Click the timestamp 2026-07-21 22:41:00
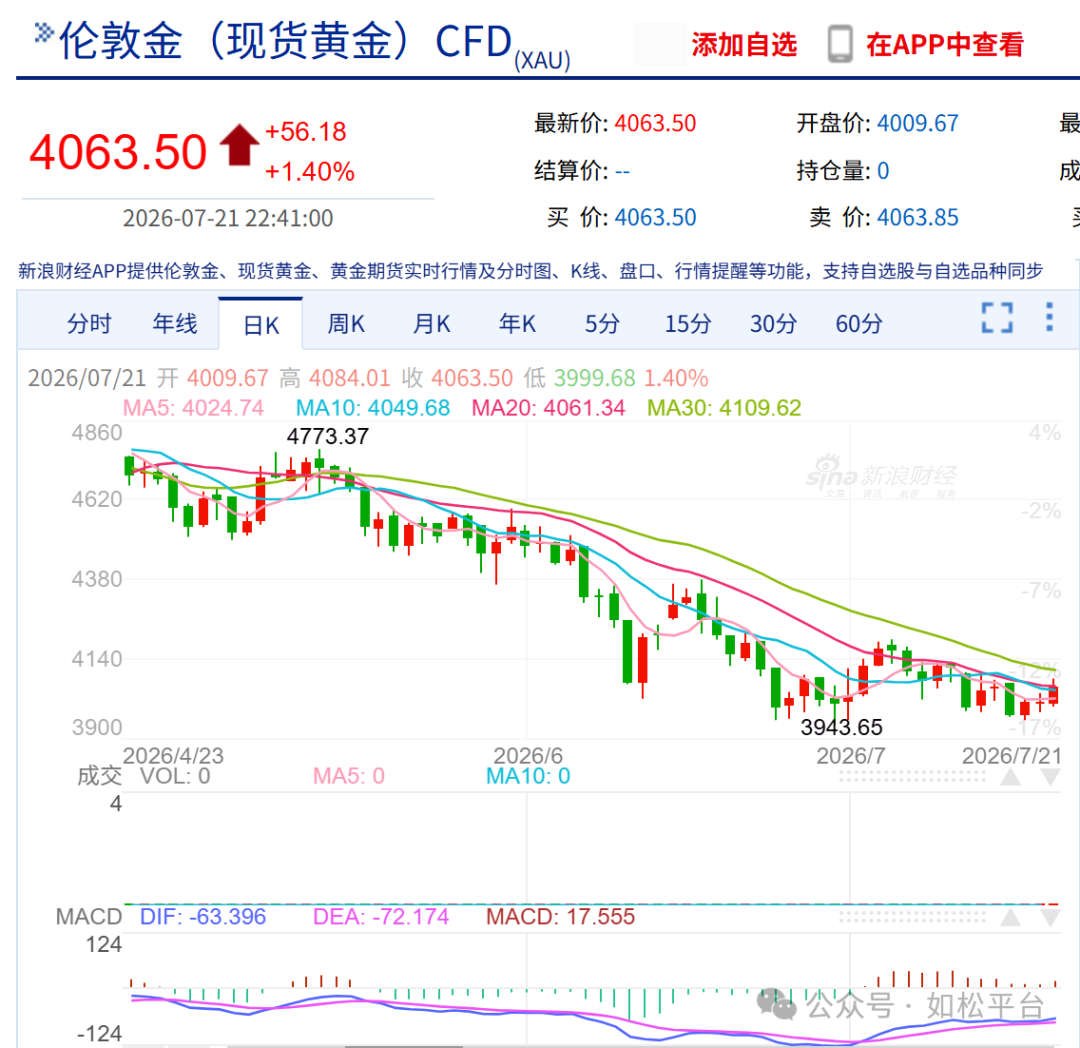The height and width of the screenshot is (1048, 1080). tap(228, 218)
